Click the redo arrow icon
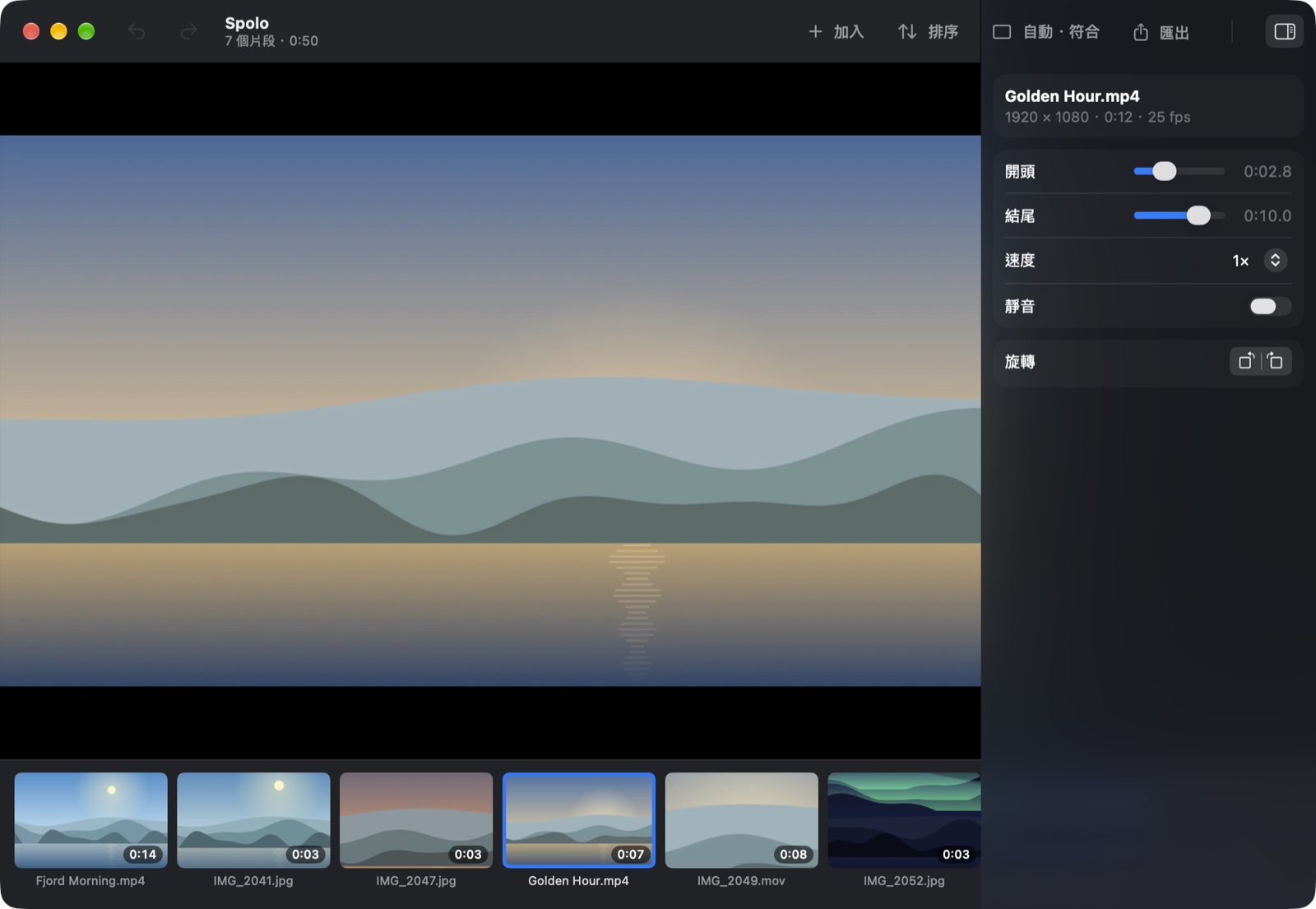This screenshot has width=1316, height=909. coord(188,31)
